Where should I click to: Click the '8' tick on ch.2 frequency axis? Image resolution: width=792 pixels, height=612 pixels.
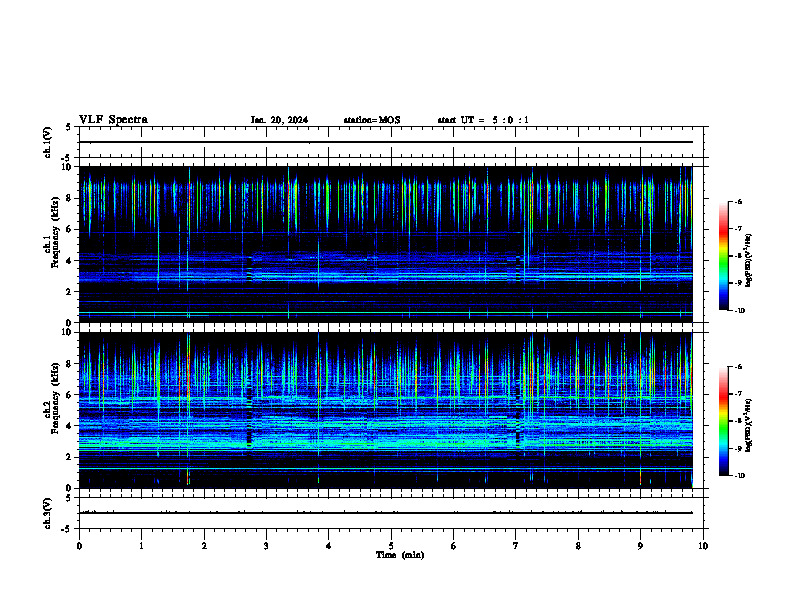click(x=69, y=364)
